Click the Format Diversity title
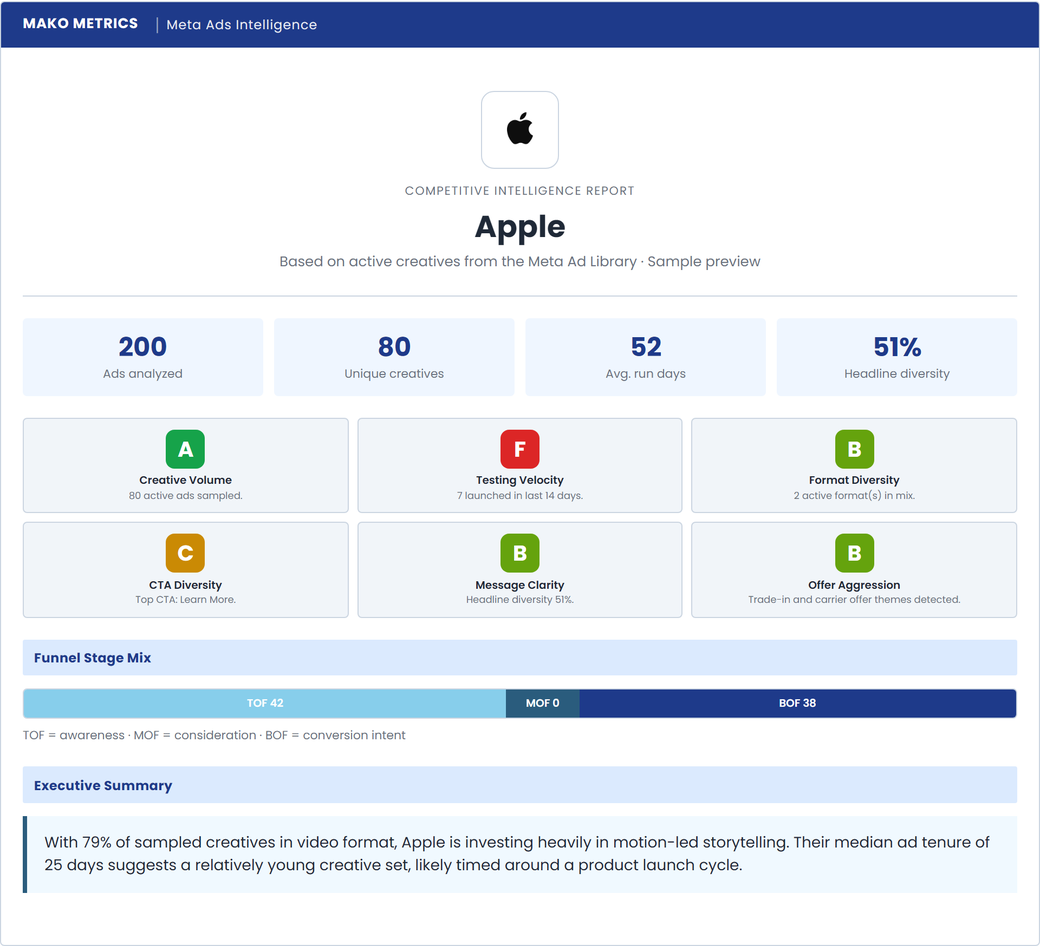 [x=854, y=480]
